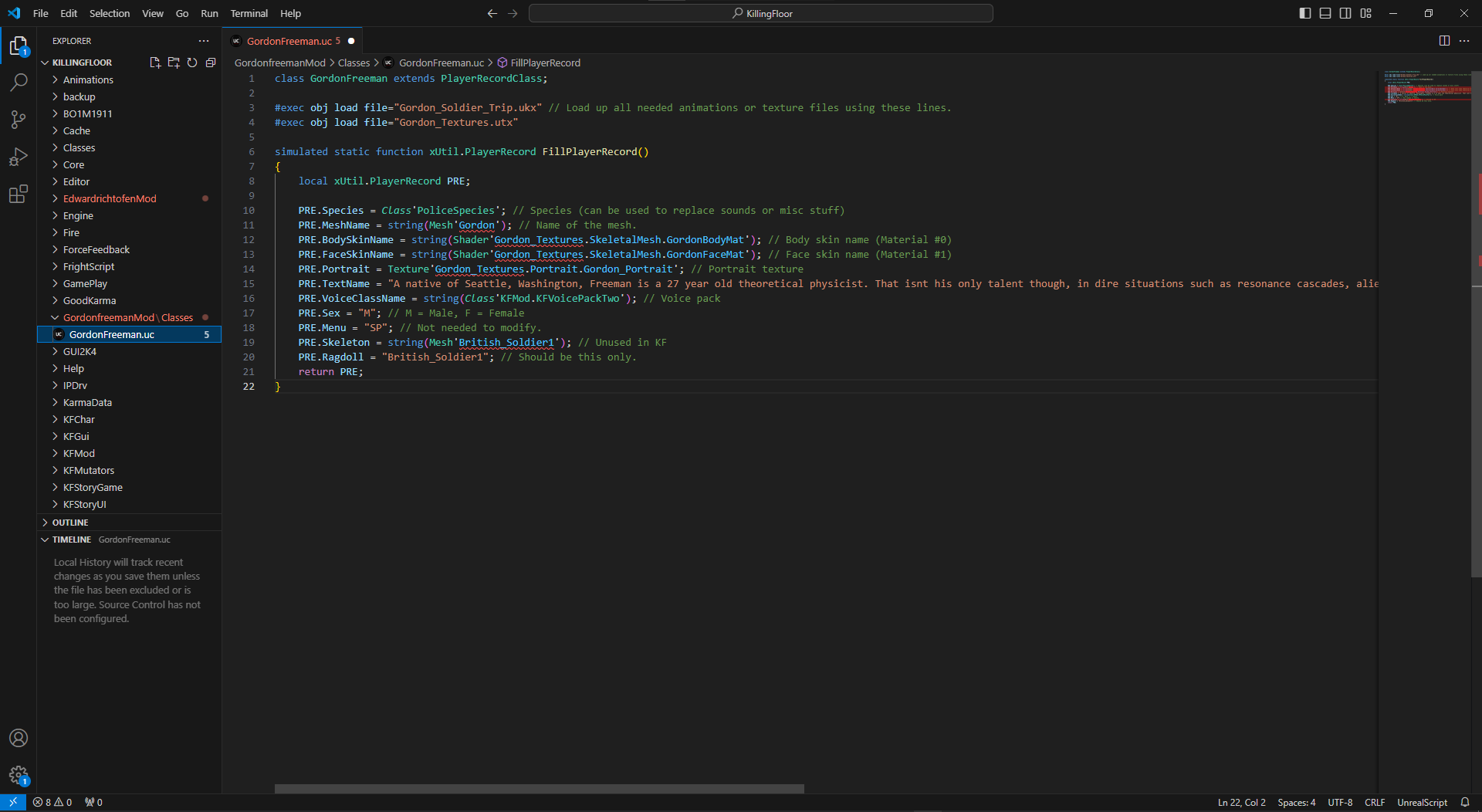Customize the editor layout
The width and height of the screenshot is (1482, 812).
(1366, 13)
